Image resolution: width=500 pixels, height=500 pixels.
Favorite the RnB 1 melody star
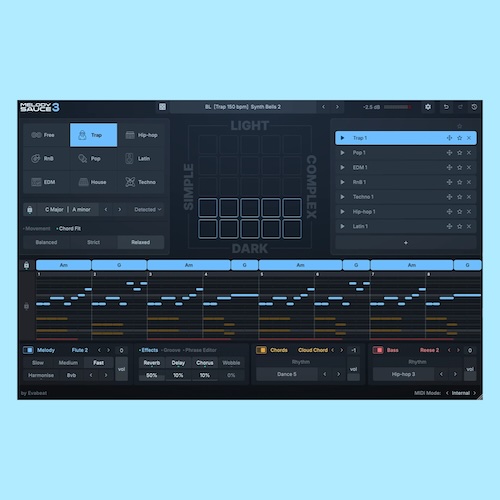pos(460,182)
